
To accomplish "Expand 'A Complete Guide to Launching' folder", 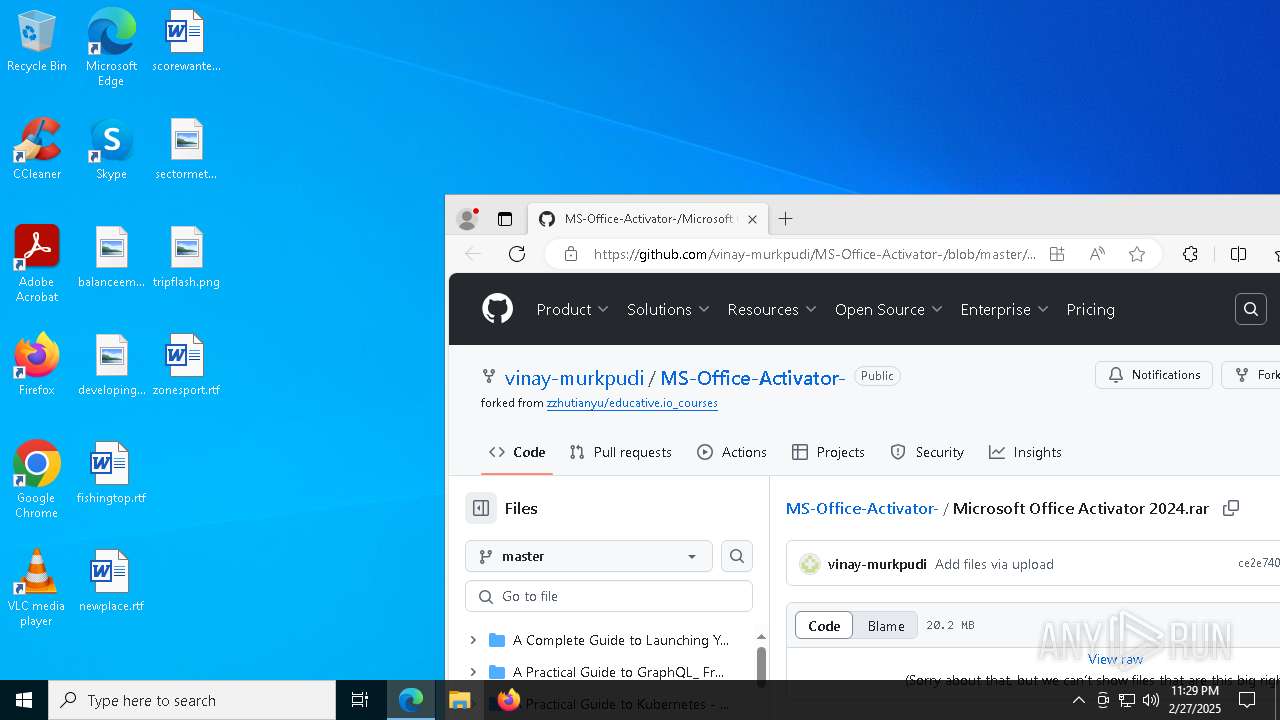I will 473,640.
